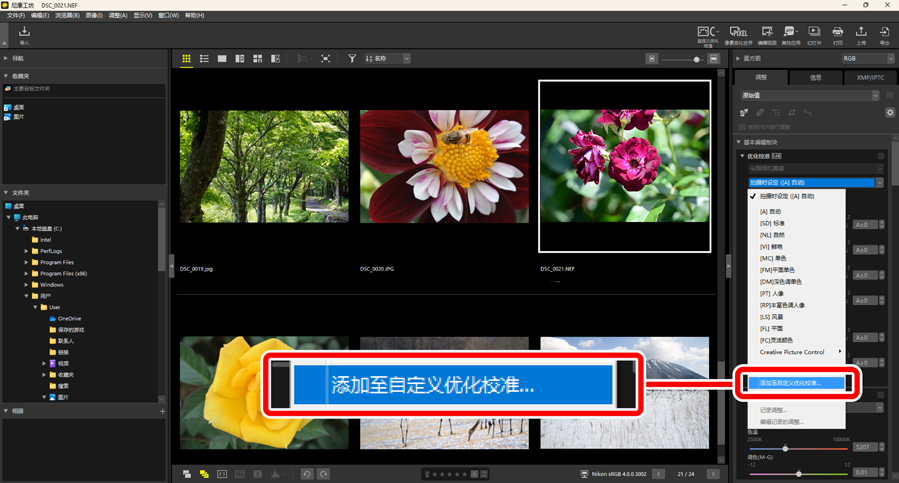
Task: Switch to thumbnail list view
Action: [x=204, y=59]
